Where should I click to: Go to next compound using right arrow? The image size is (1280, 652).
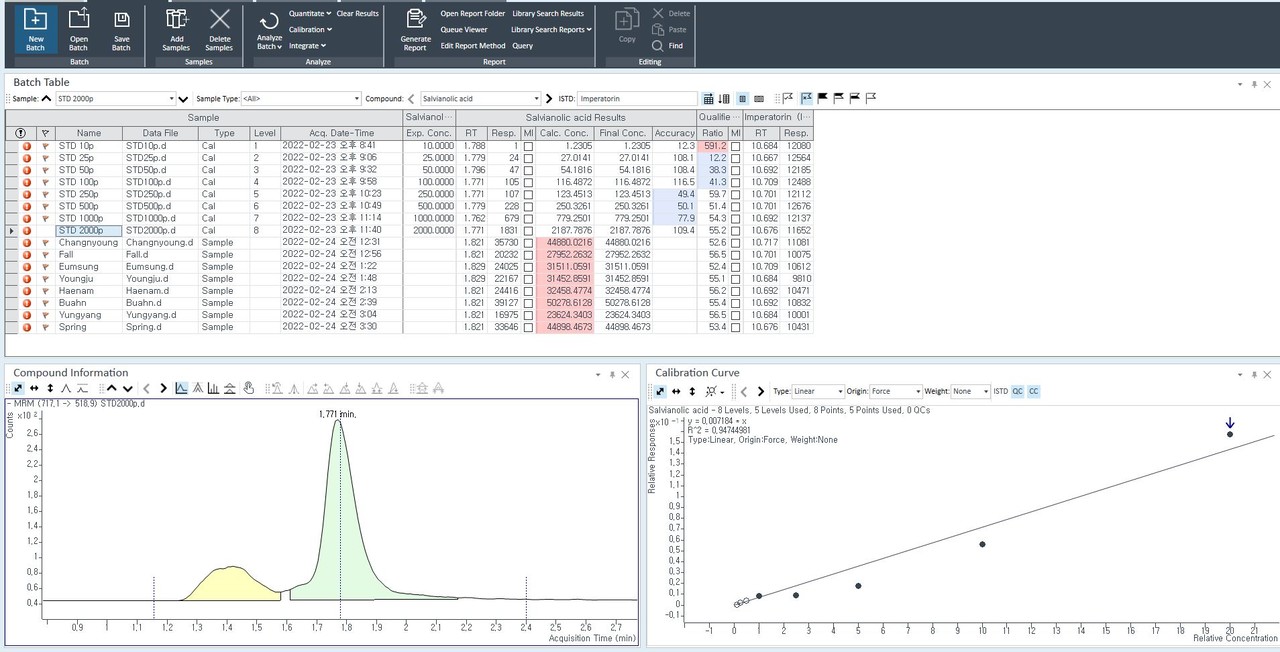point(548,99)
